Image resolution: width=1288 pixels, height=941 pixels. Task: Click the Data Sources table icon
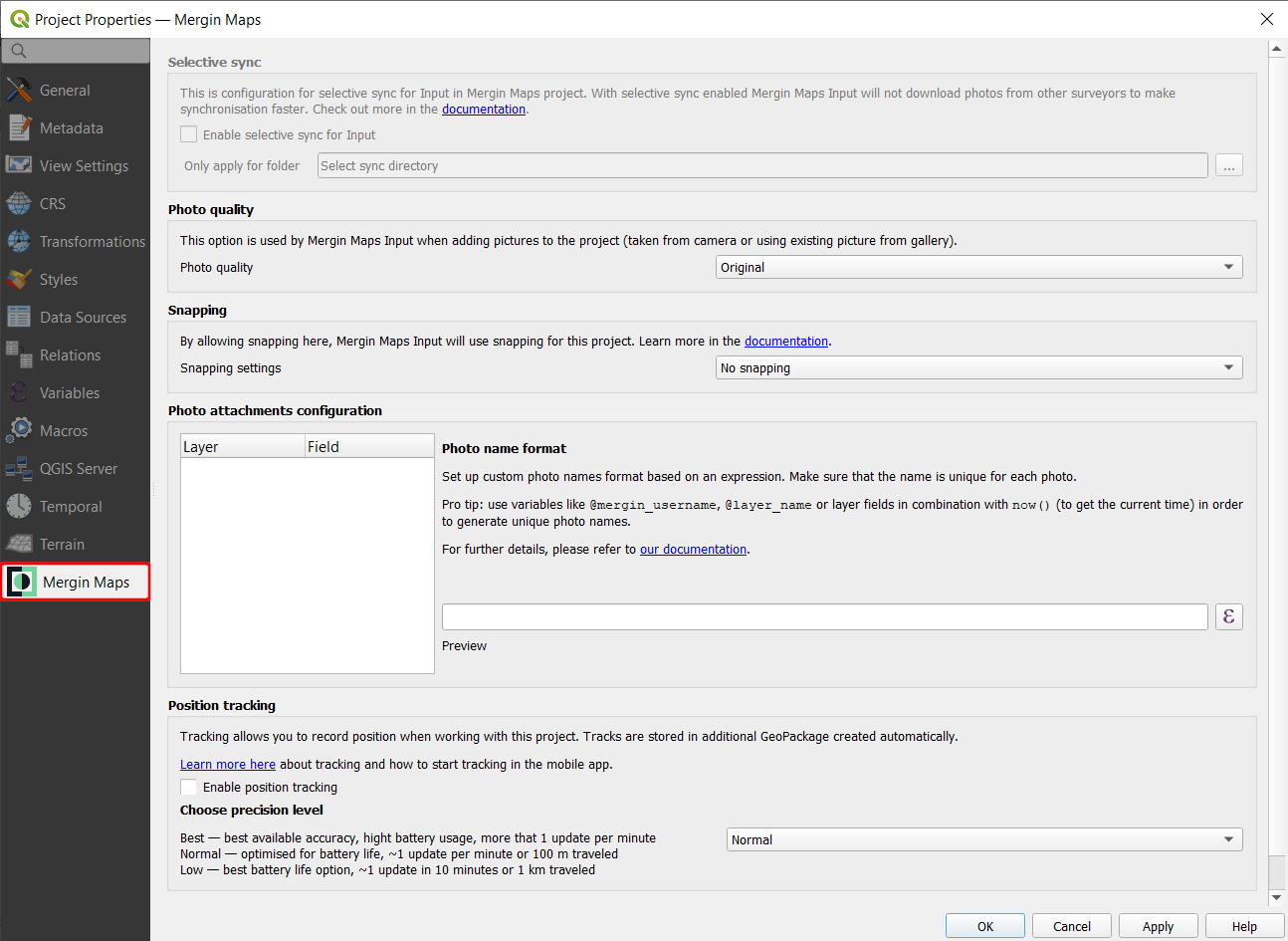[19, 317]
